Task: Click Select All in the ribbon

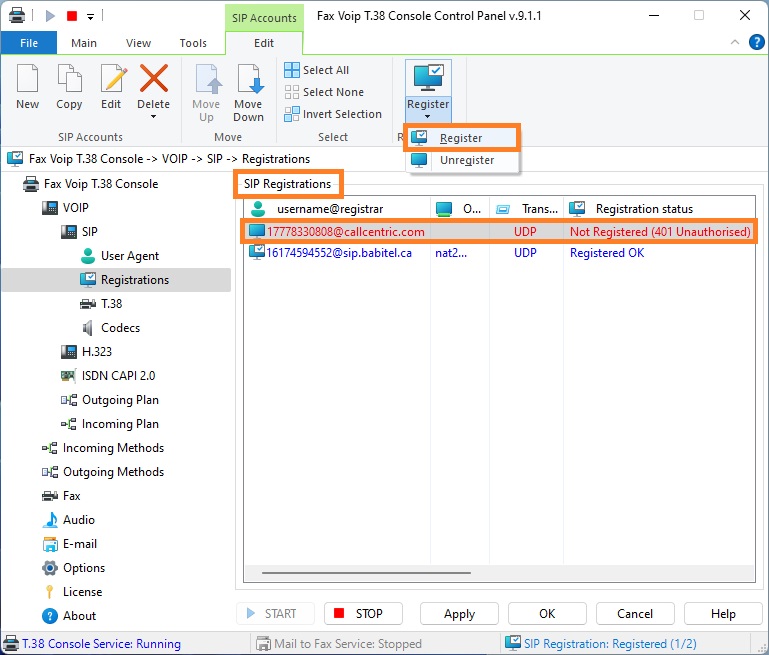Action: click(317, 70)
